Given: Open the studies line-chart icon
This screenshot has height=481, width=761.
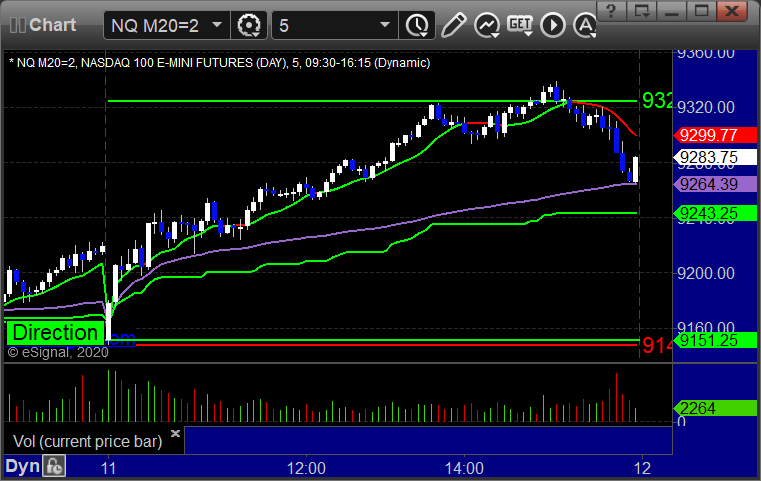Looking at the screenshot, I should click(487, 25).
